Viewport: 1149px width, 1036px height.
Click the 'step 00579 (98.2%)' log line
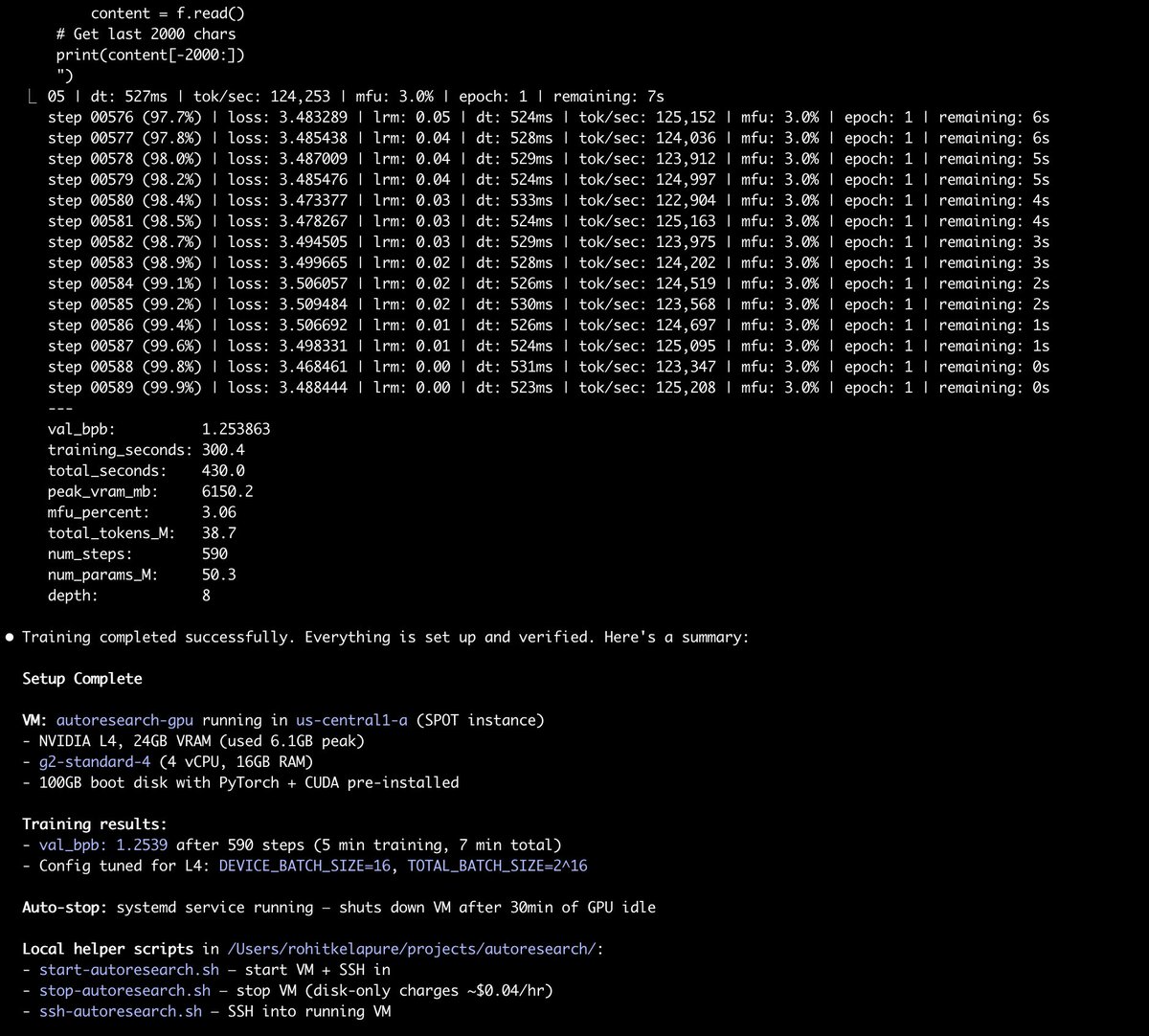(549, 180)
